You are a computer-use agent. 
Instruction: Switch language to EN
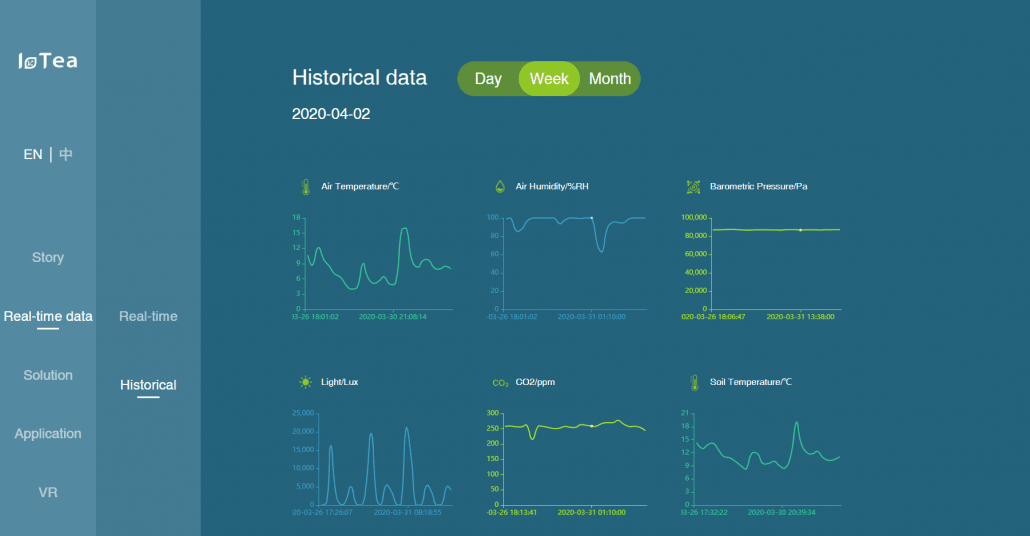[x=33, y=154]
